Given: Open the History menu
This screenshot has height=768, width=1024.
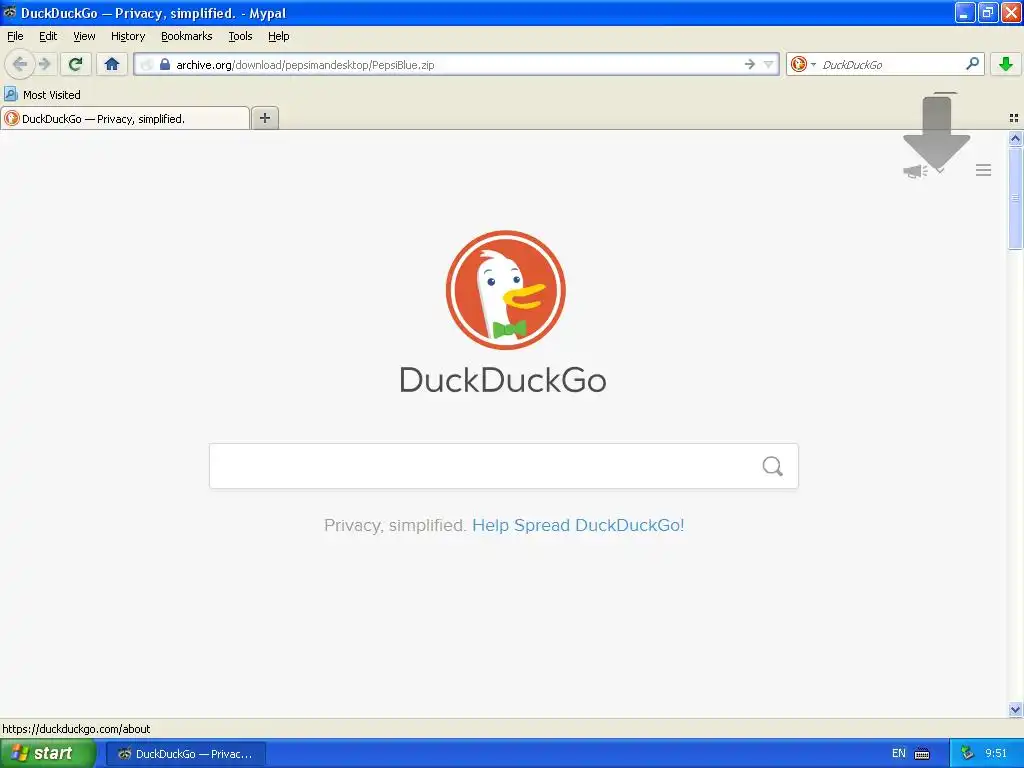Looking at the screenshot, I should [x=128, y=36].
